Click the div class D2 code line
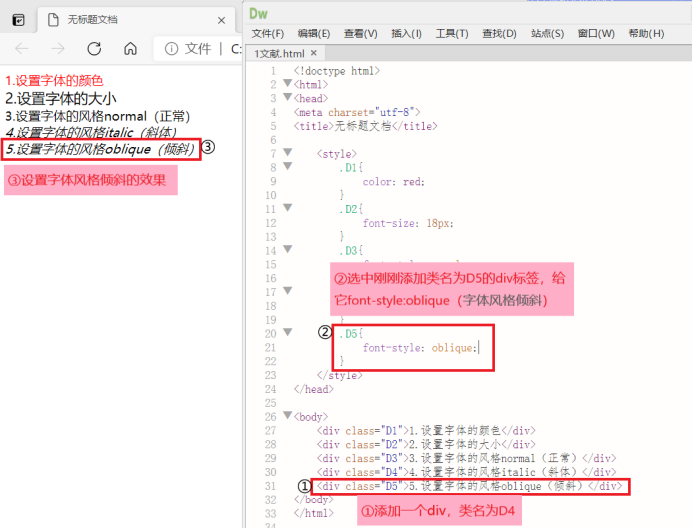The width and height of the screenshot is (692, 528). coord(426,444)
